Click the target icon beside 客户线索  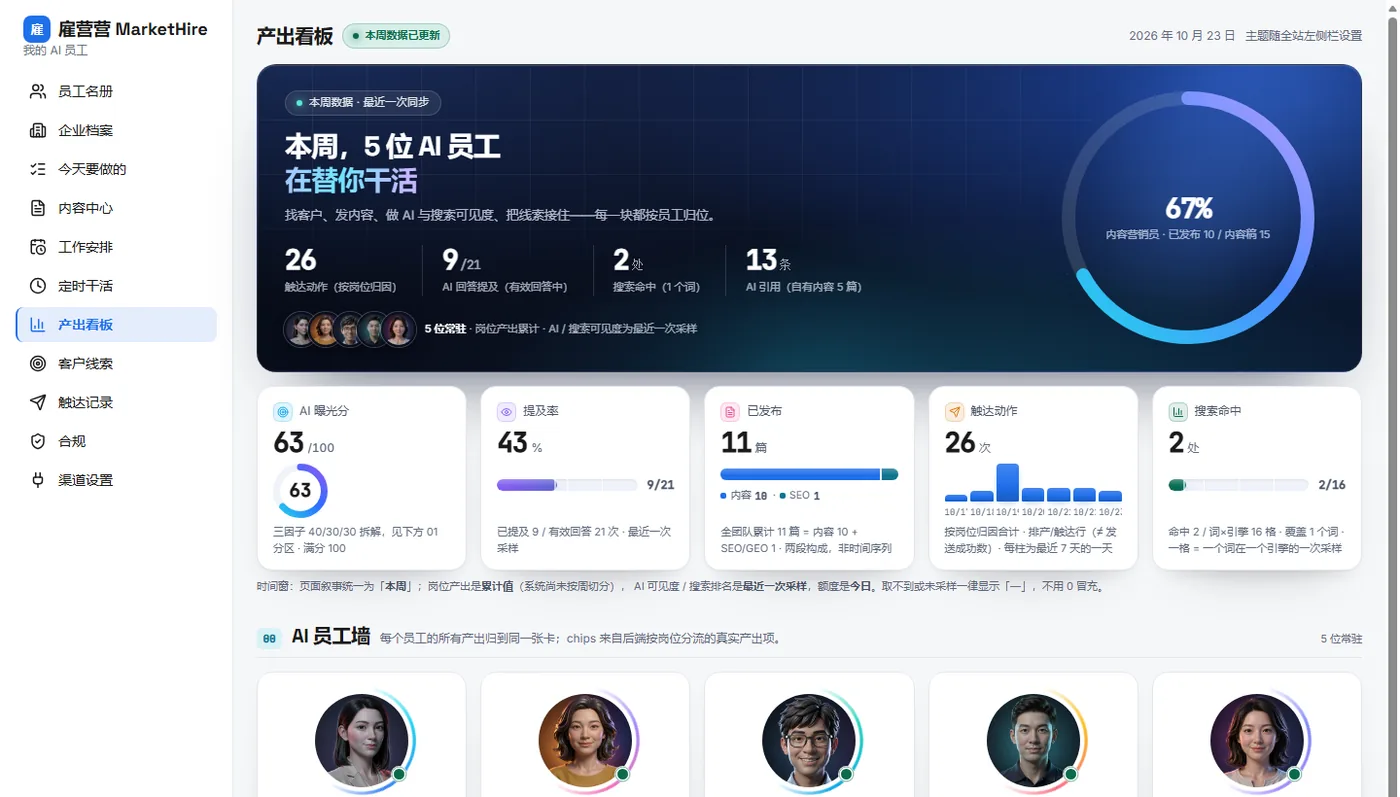tap(38, 364)
